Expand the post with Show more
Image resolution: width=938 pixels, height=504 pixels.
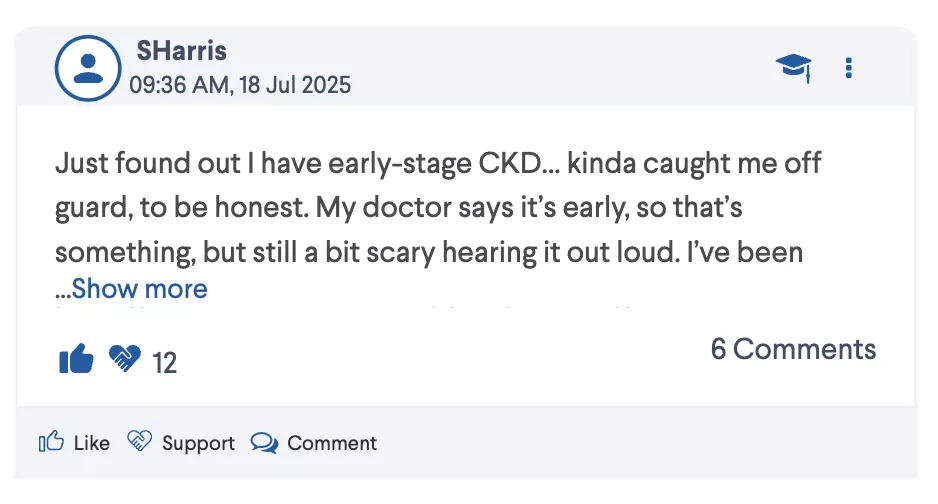pyautogui.click(x=139, y=289)
